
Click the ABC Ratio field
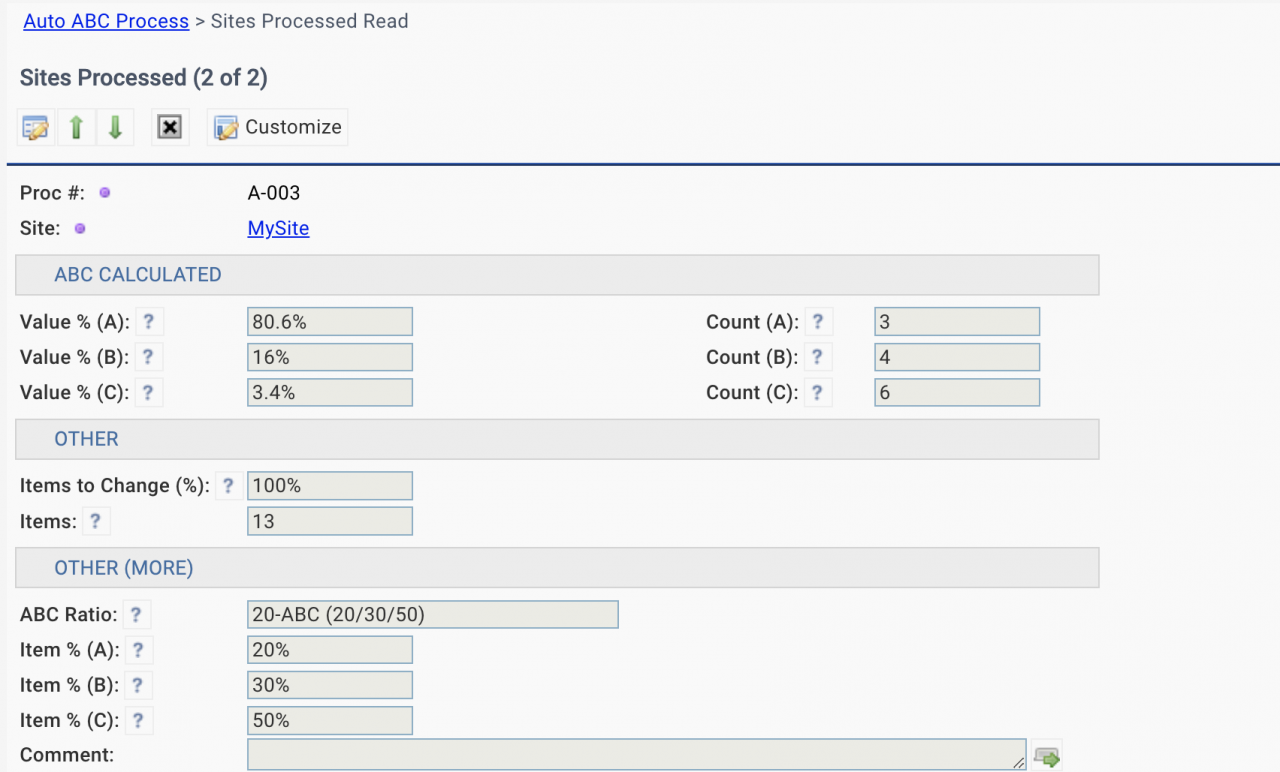[432, 615]
